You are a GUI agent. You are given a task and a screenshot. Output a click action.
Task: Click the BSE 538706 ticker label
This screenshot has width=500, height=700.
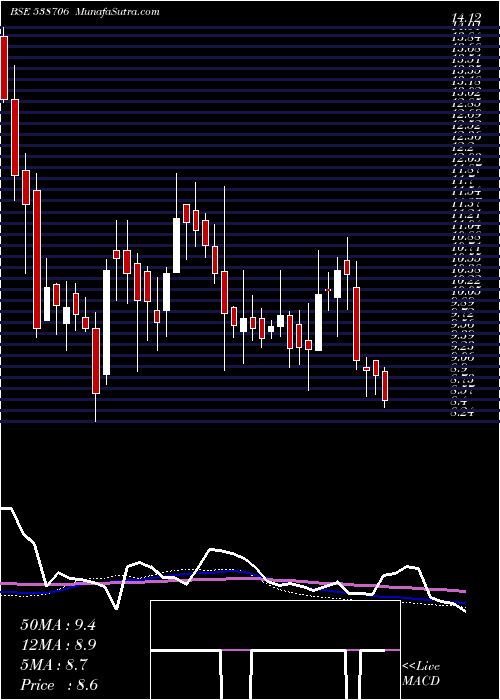pyautogui.click(x=39, y=12)
